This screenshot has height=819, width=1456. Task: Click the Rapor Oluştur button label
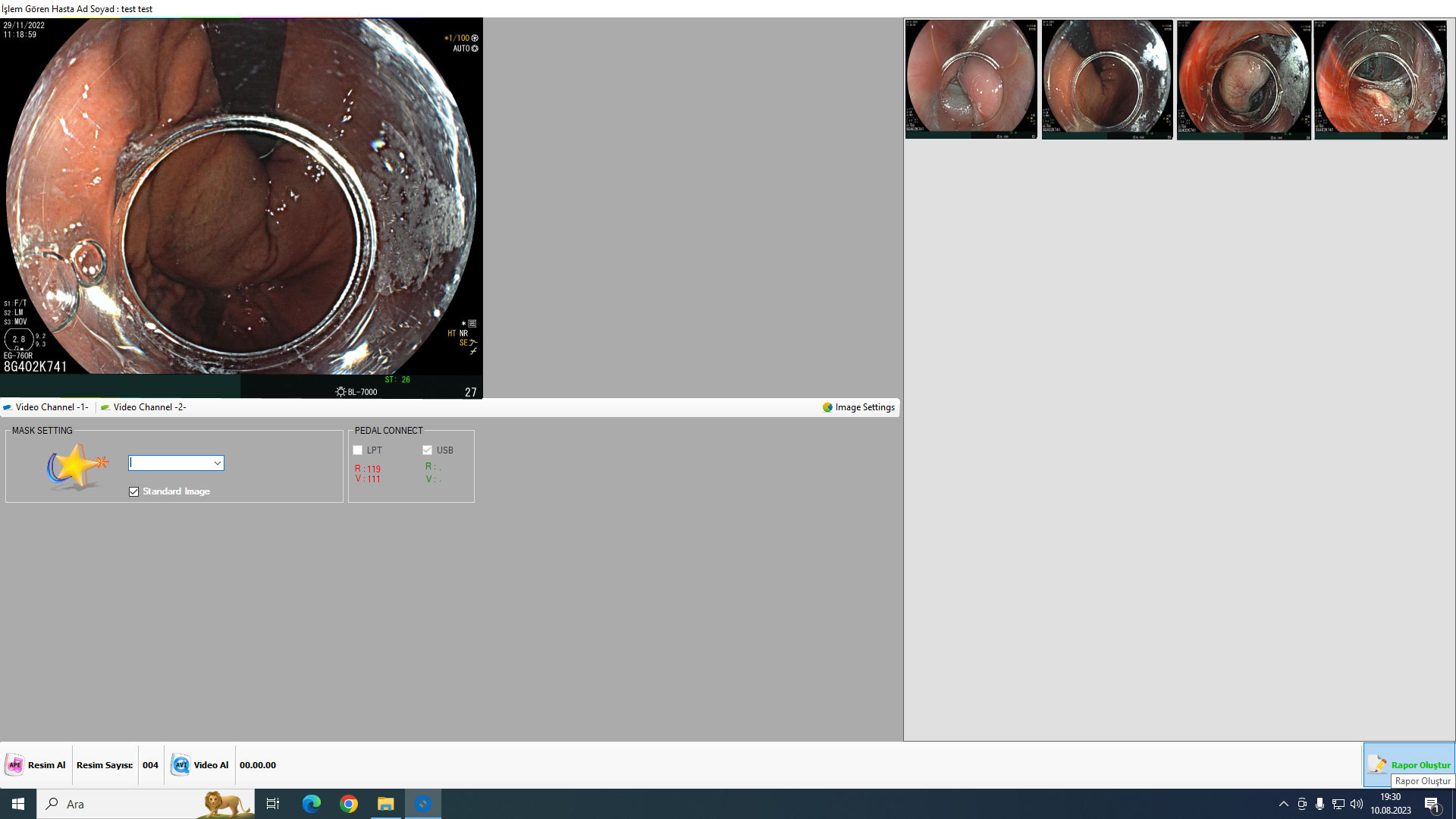coord(1420,765)
